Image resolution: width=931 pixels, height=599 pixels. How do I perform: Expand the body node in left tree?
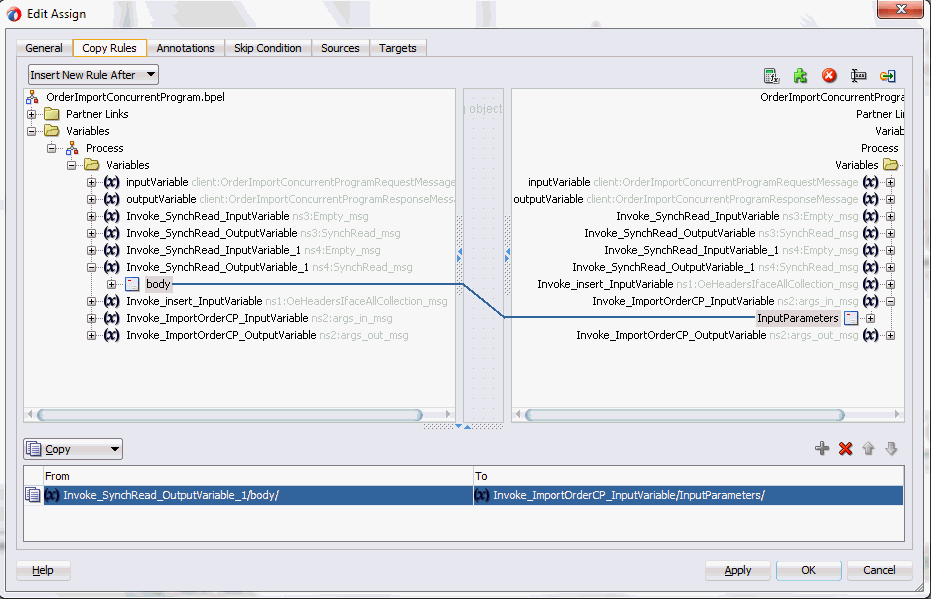(x=112, y=284)
